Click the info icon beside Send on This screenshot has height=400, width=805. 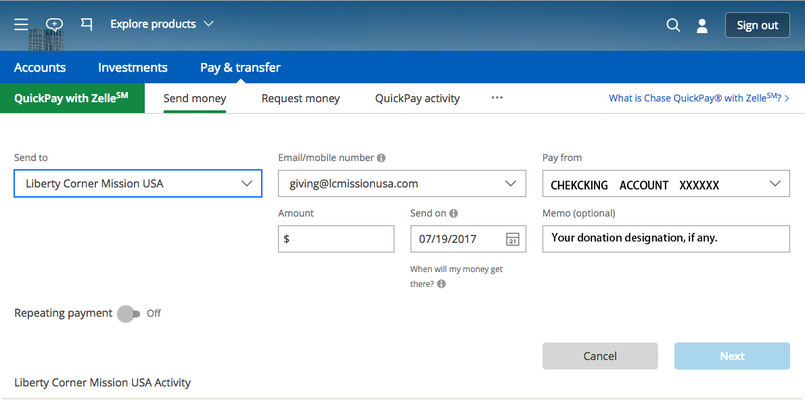point(454,214)
